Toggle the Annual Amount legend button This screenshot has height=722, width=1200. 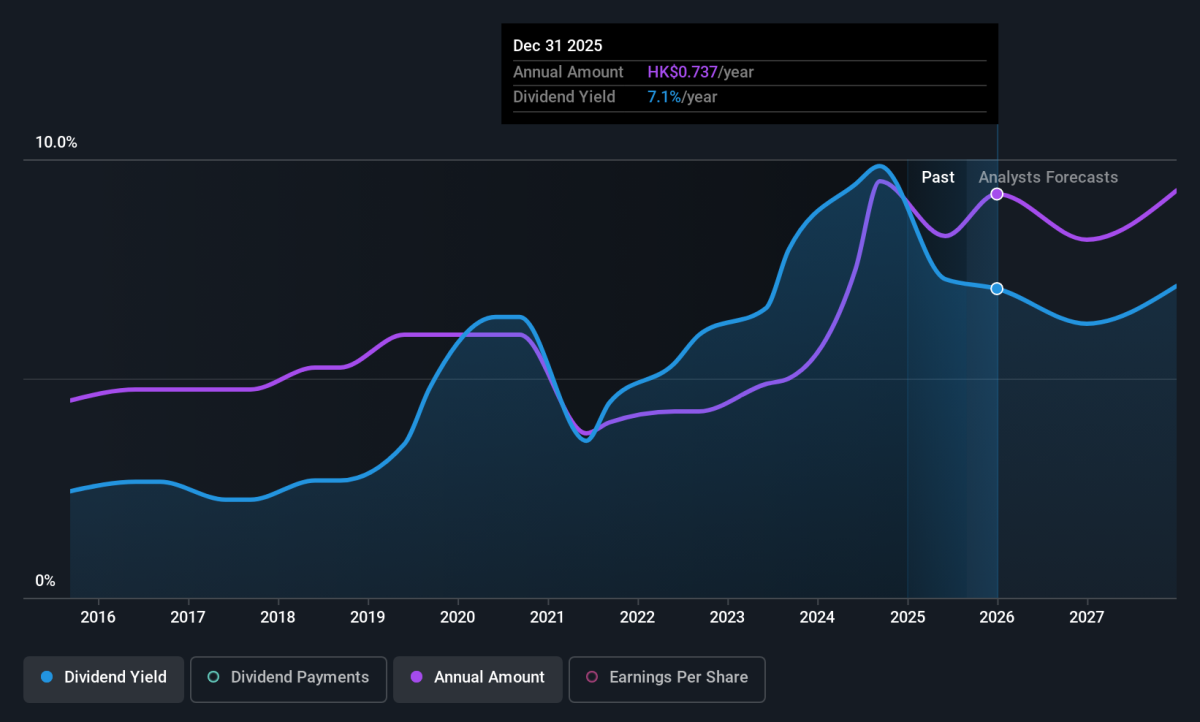476,677
